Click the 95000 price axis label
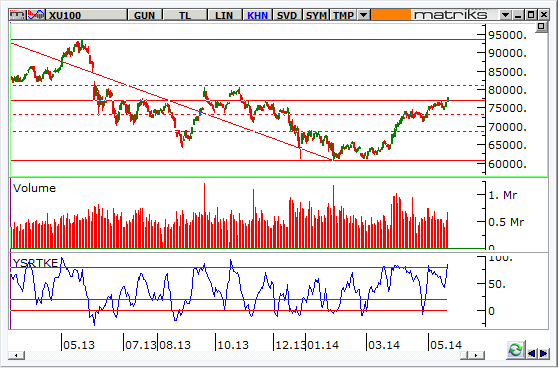558x368 pixels. pos(507,35)
